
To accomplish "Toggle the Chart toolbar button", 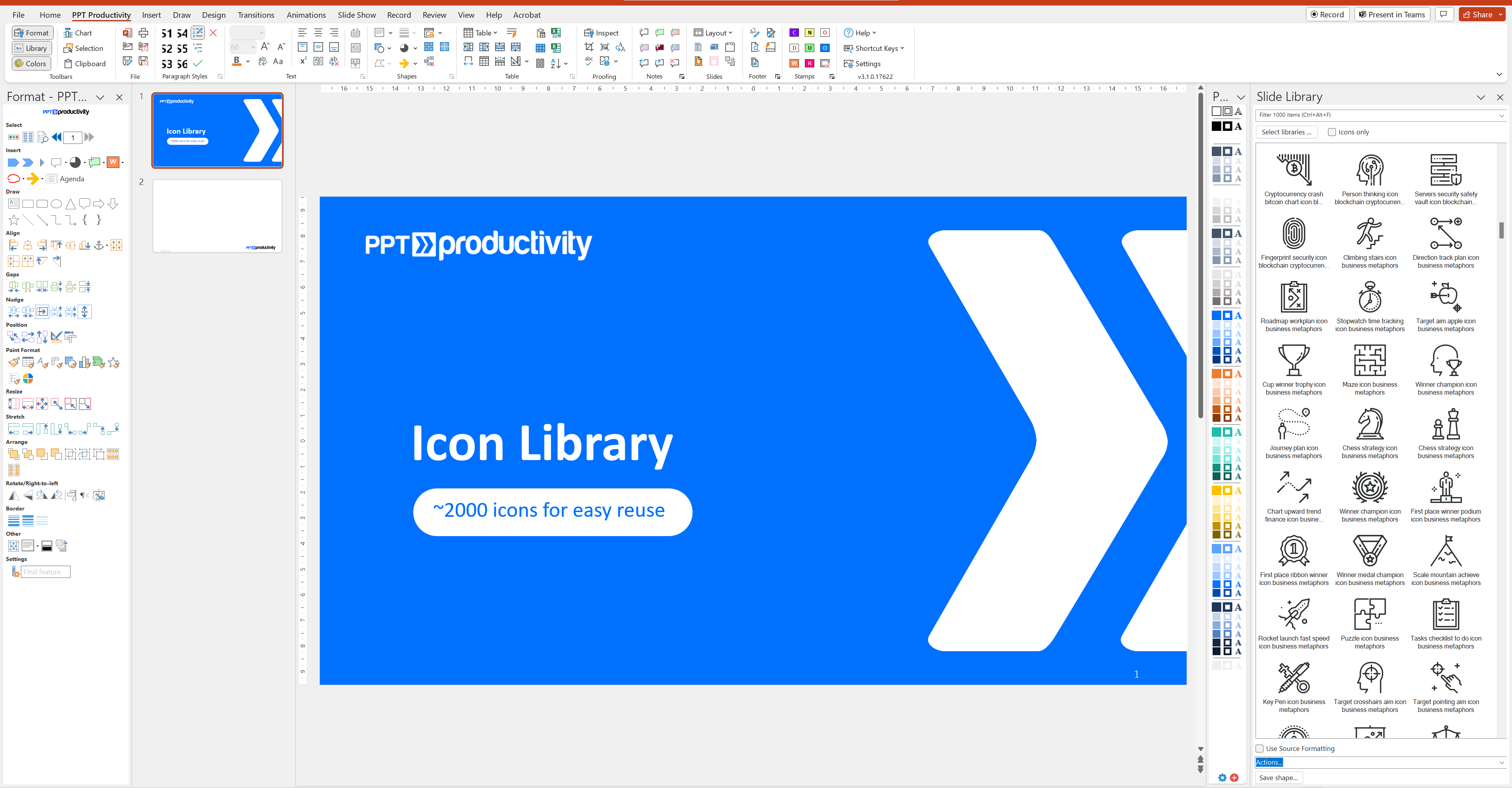I will (78, 33).
